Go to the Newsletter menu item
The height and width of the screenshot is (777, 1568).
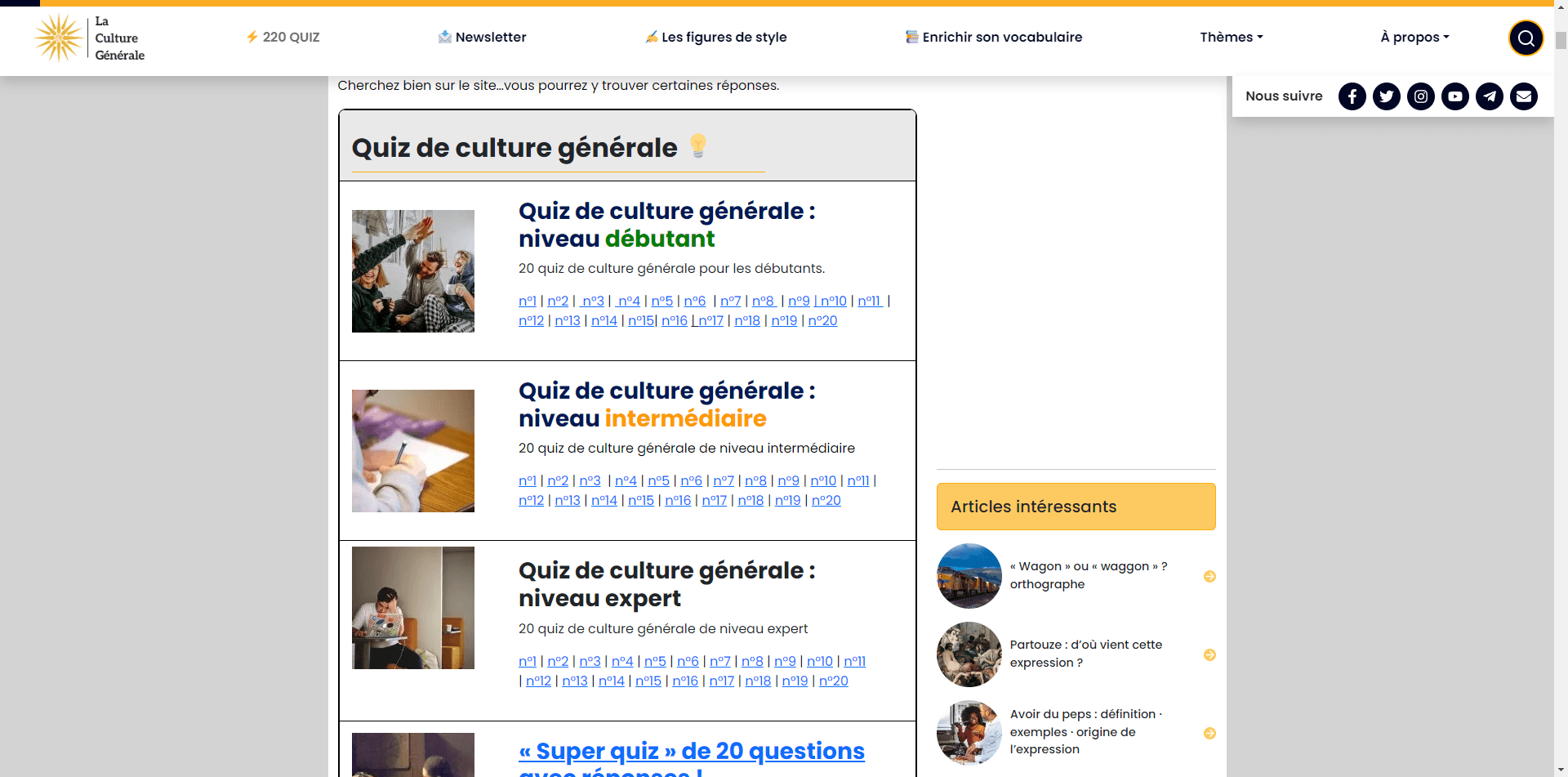pos(483,38)
